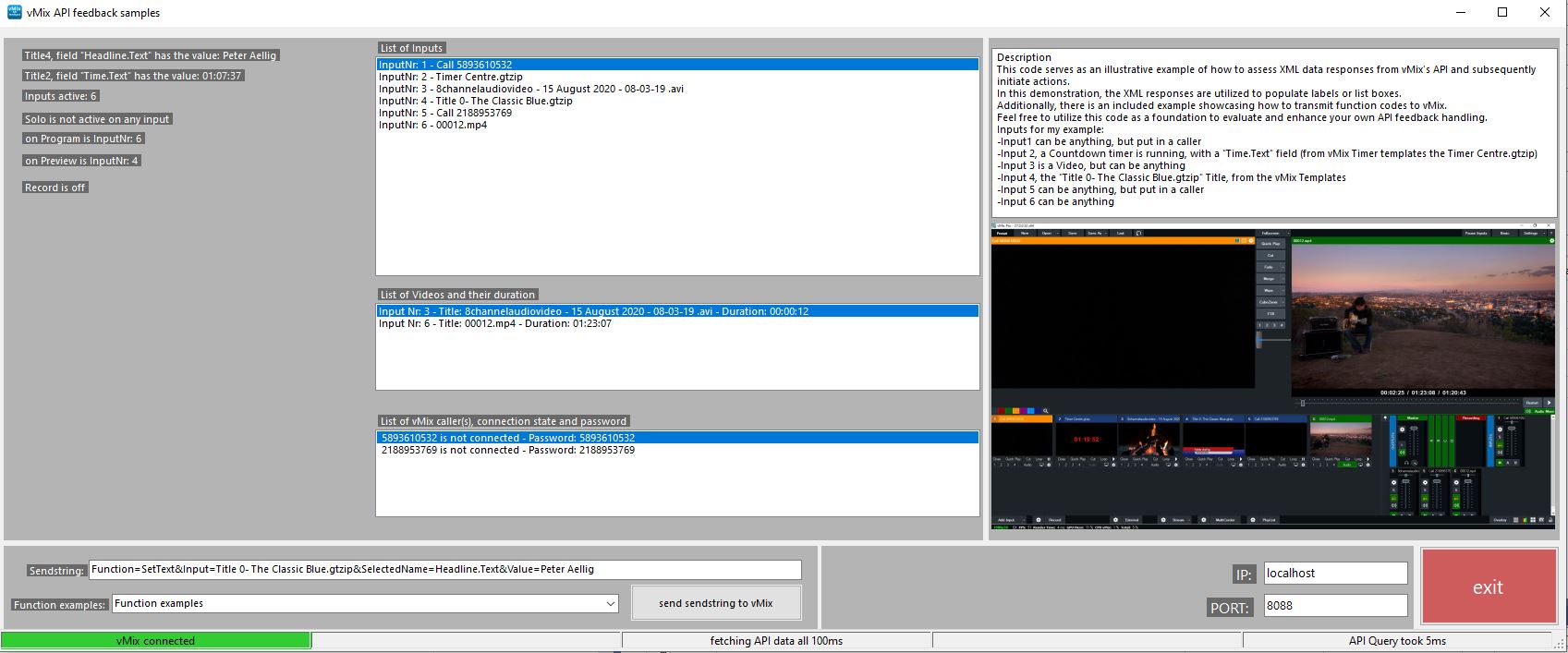The width and height of the screenshot is (1568, 653).
Task: Select "InputNr: 5 - Call 2188953769" input entry
Action: 445,113
